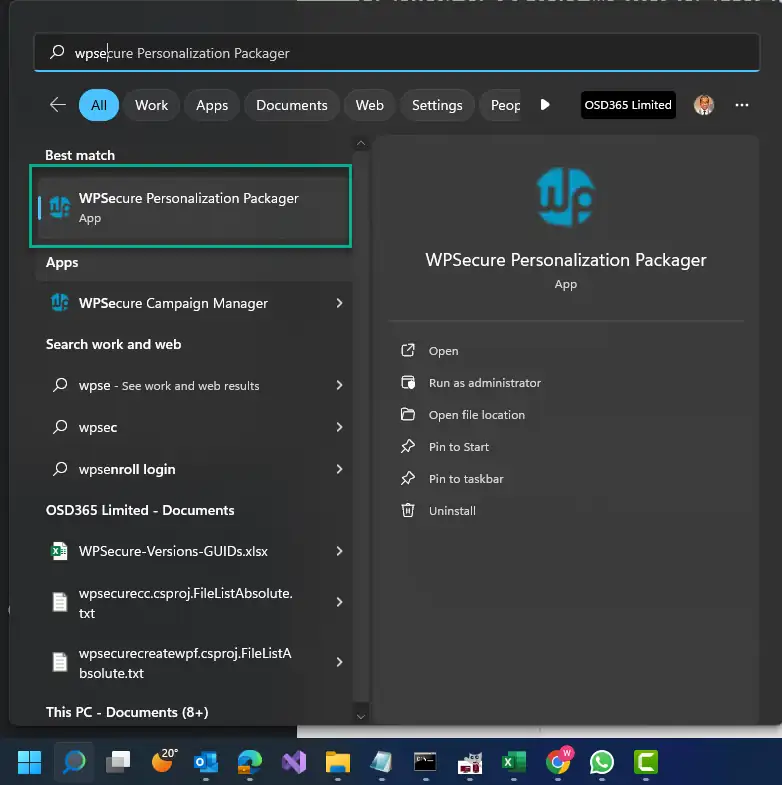The width and height of the screenshot is (782, 785).
Task: Click the back arrow beside the All filter
Action: click(x=58, y=105)
